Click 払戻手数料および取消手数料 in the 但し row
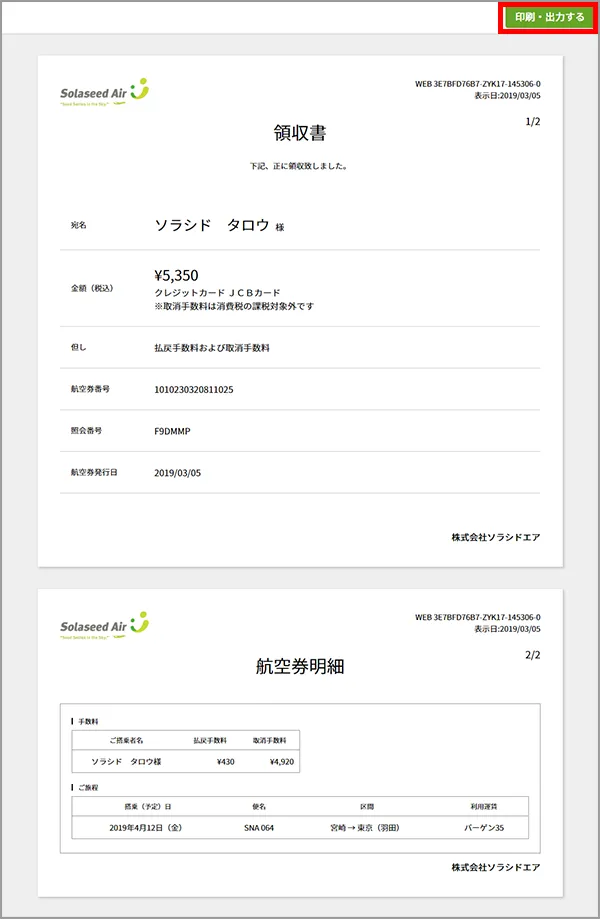Screen dimensions: 600x919 (212, 348)
